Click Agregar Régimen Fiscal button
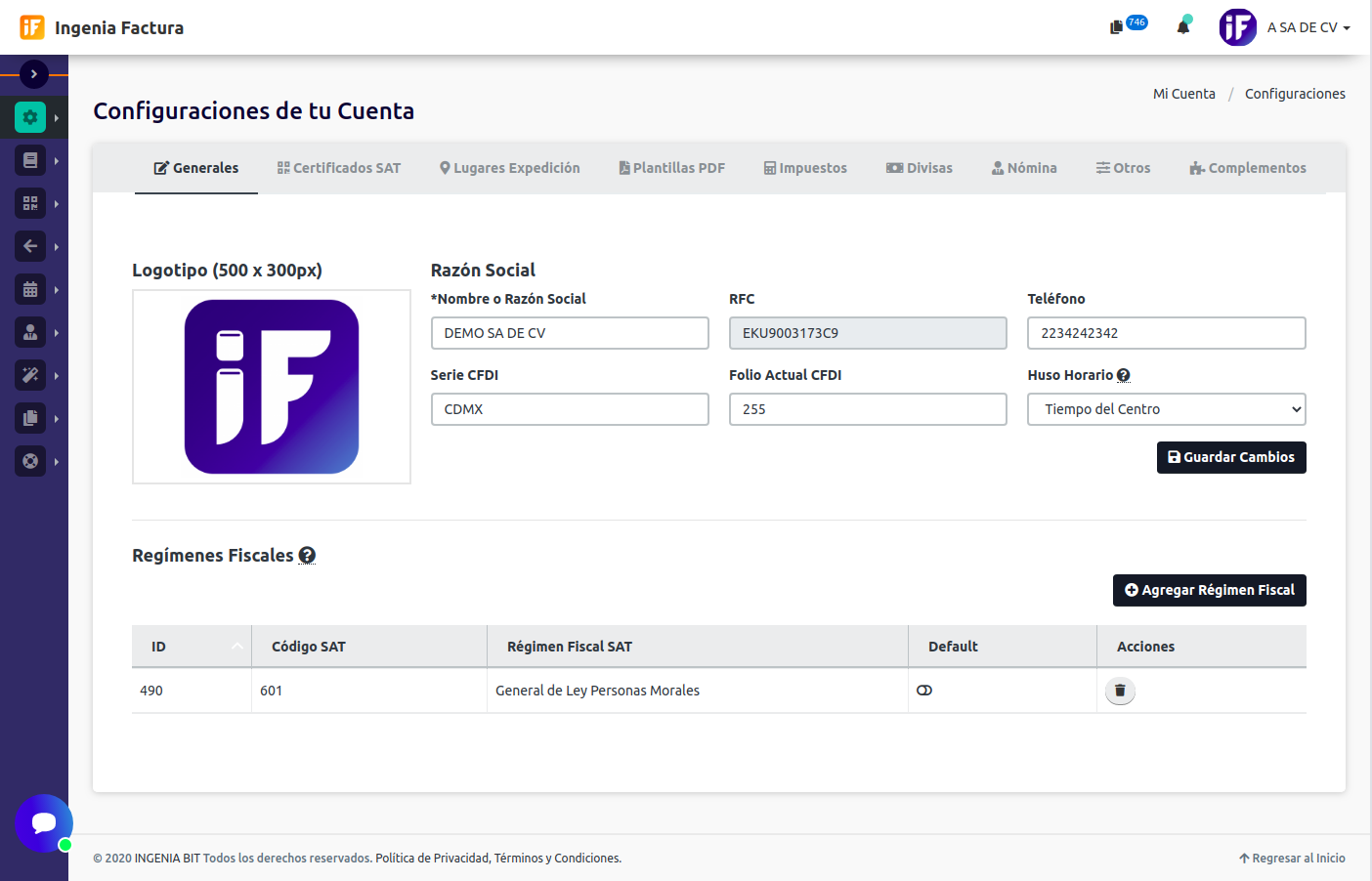Screen dimensions: 1372x881 (1209, 590)
